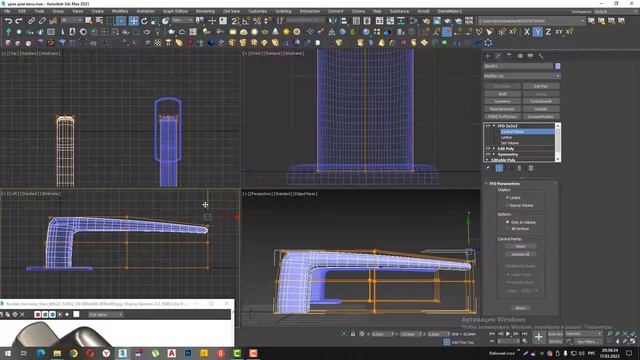This screenshot has height=360, width=640.
Task: Activate the Select and Scale tool
Action: [x=155, y=20]
